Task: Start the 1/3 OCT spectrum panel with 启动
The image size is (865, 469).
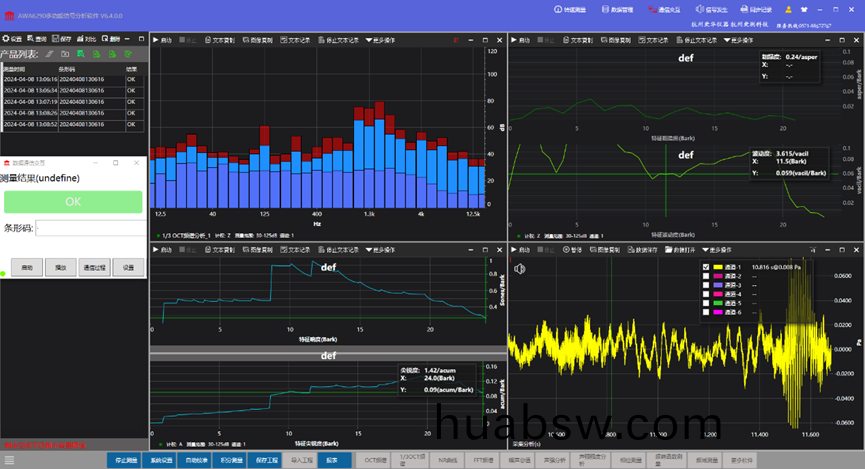Action: tap(163, 40)
